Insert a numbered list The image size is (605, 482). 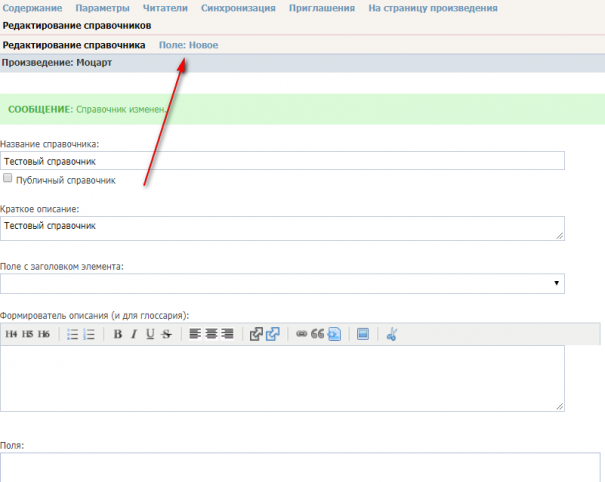(89, 334)
